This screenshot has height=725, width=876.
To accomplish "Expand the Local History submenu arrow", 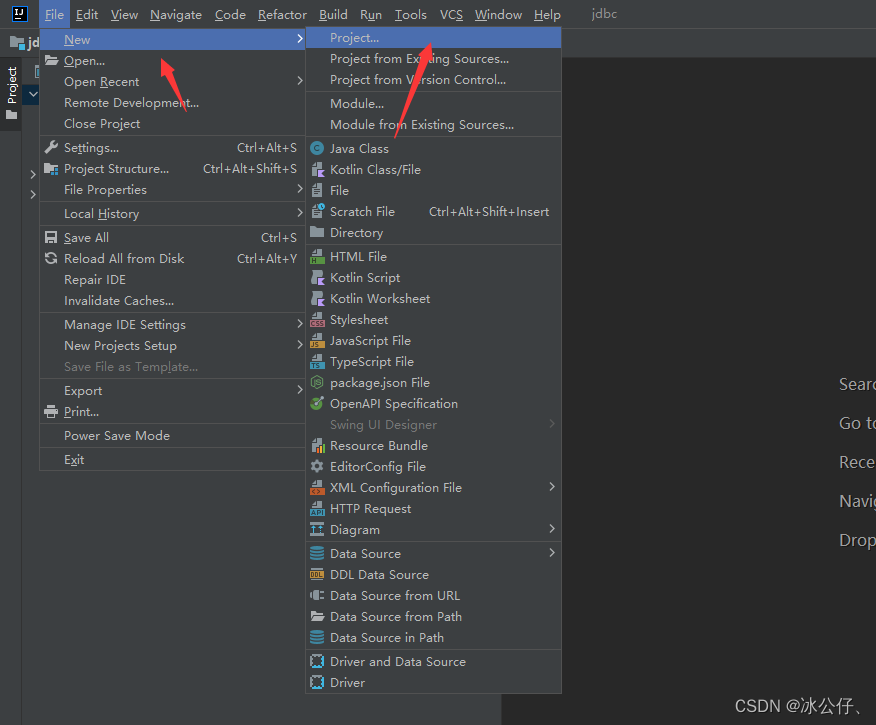I will click(300, 213).
